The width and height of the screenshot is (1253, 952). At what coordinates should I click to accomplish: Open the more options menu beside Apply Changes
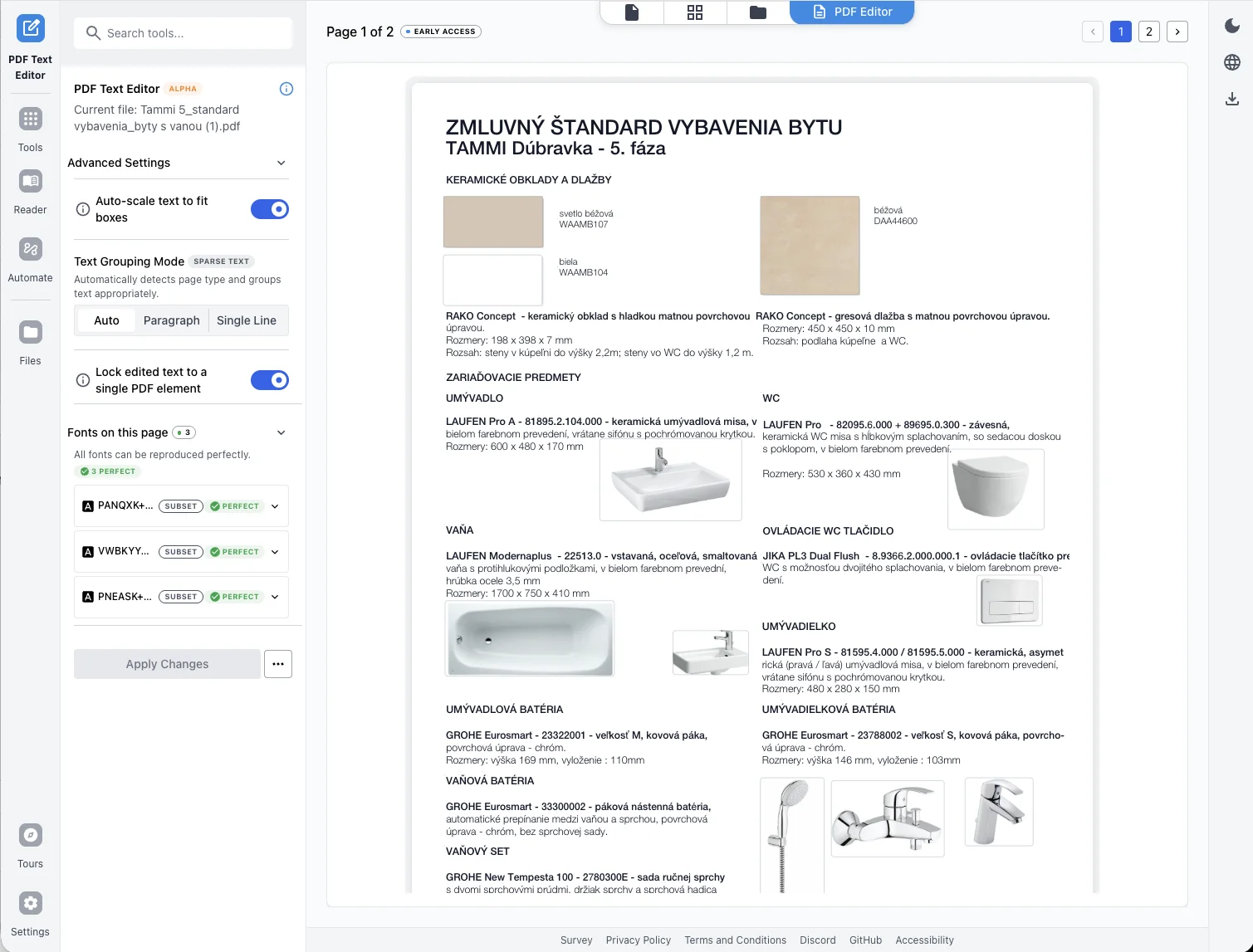click(x=278, y=664)
